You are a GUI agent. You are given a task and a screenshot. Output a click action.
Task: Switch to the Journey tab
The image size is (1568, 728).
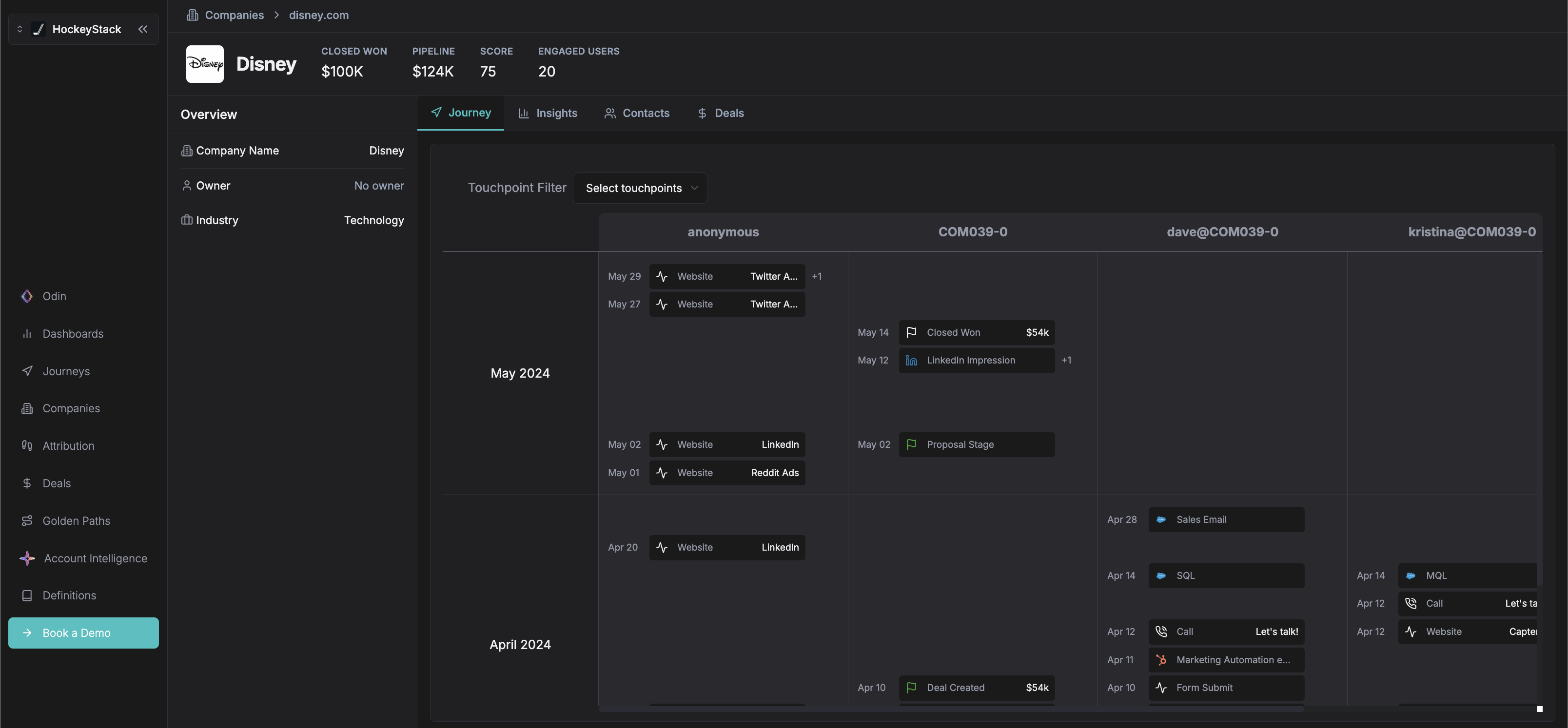(461, 113)
